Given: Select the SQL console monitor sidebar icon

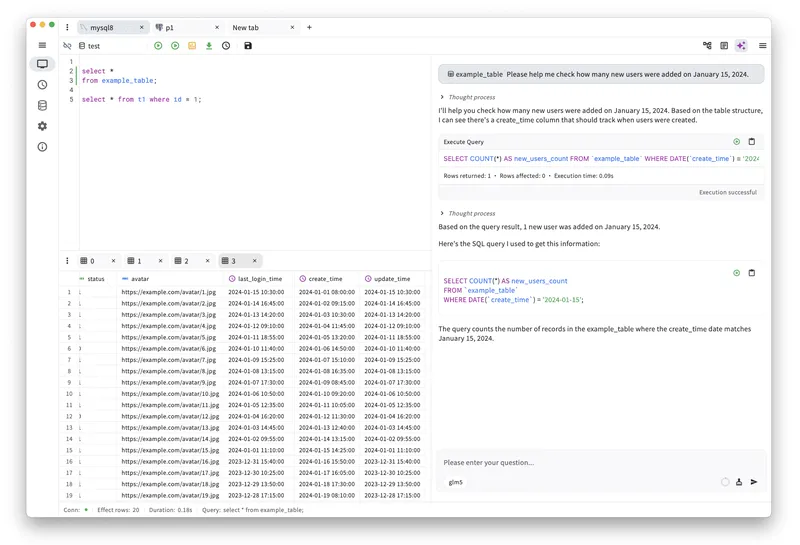Looking at the screenshot, I should point(42,64).
